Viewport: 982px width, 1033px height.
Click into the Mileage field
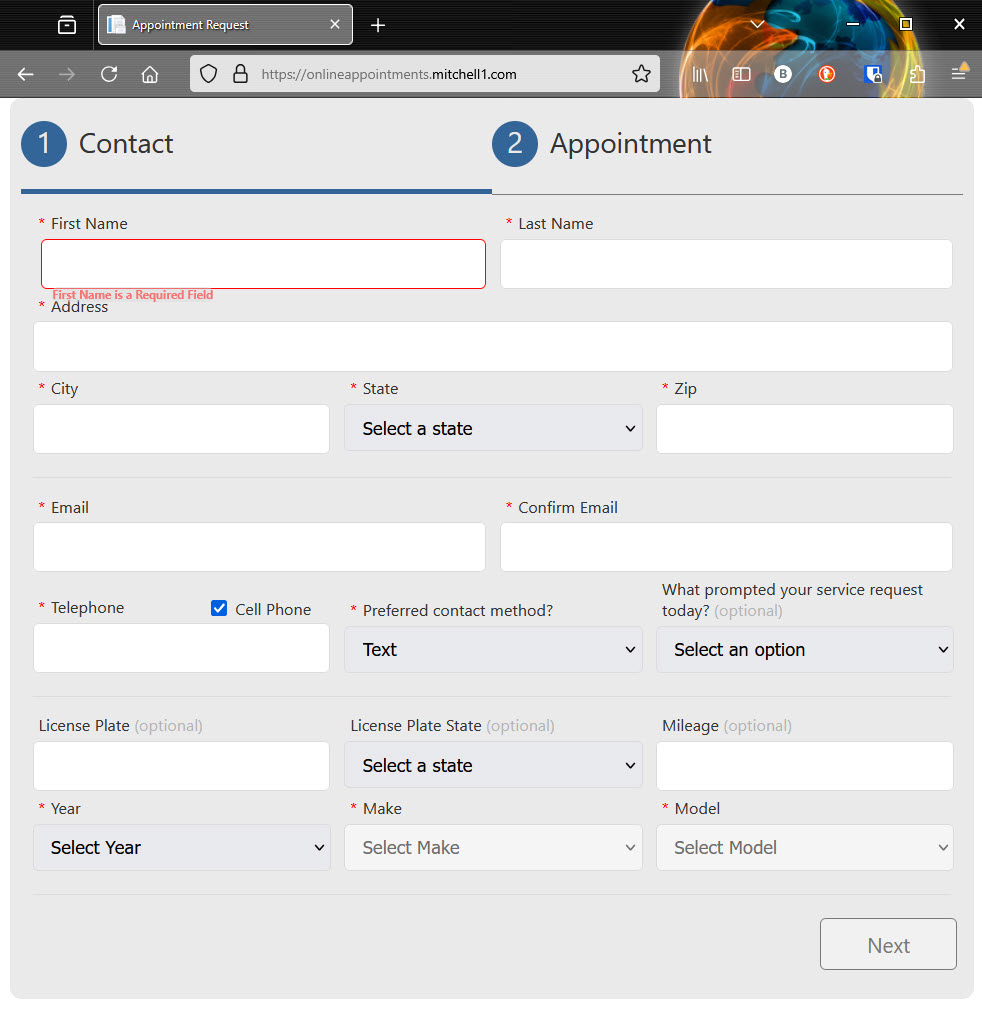805,766
